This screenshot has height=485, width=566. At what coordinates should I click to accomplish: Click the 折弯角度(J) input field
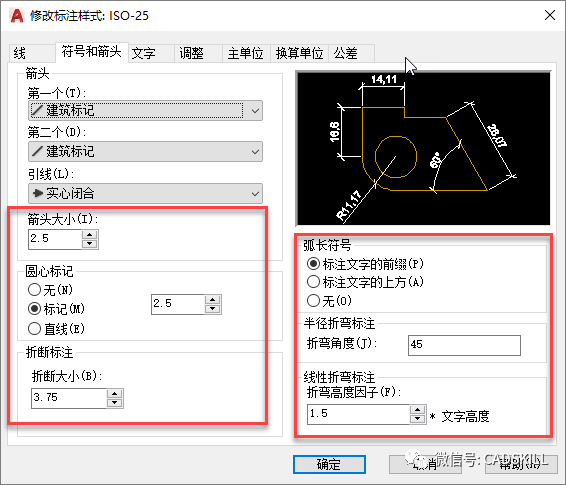464,345
